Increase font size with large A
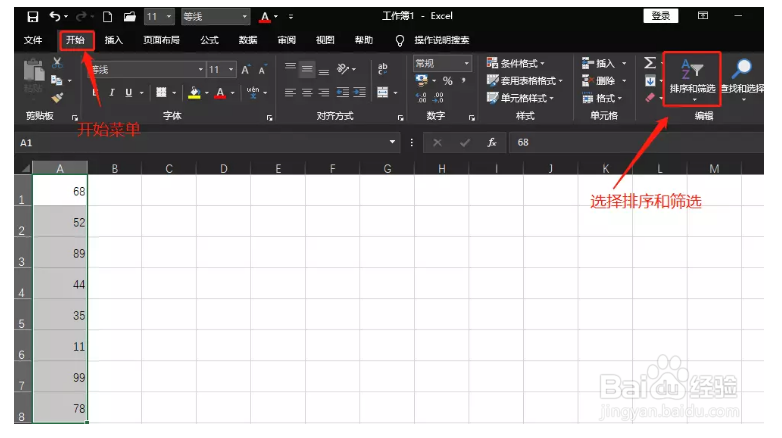The width and height of the screenshot is (782, 438). (245, 70)
